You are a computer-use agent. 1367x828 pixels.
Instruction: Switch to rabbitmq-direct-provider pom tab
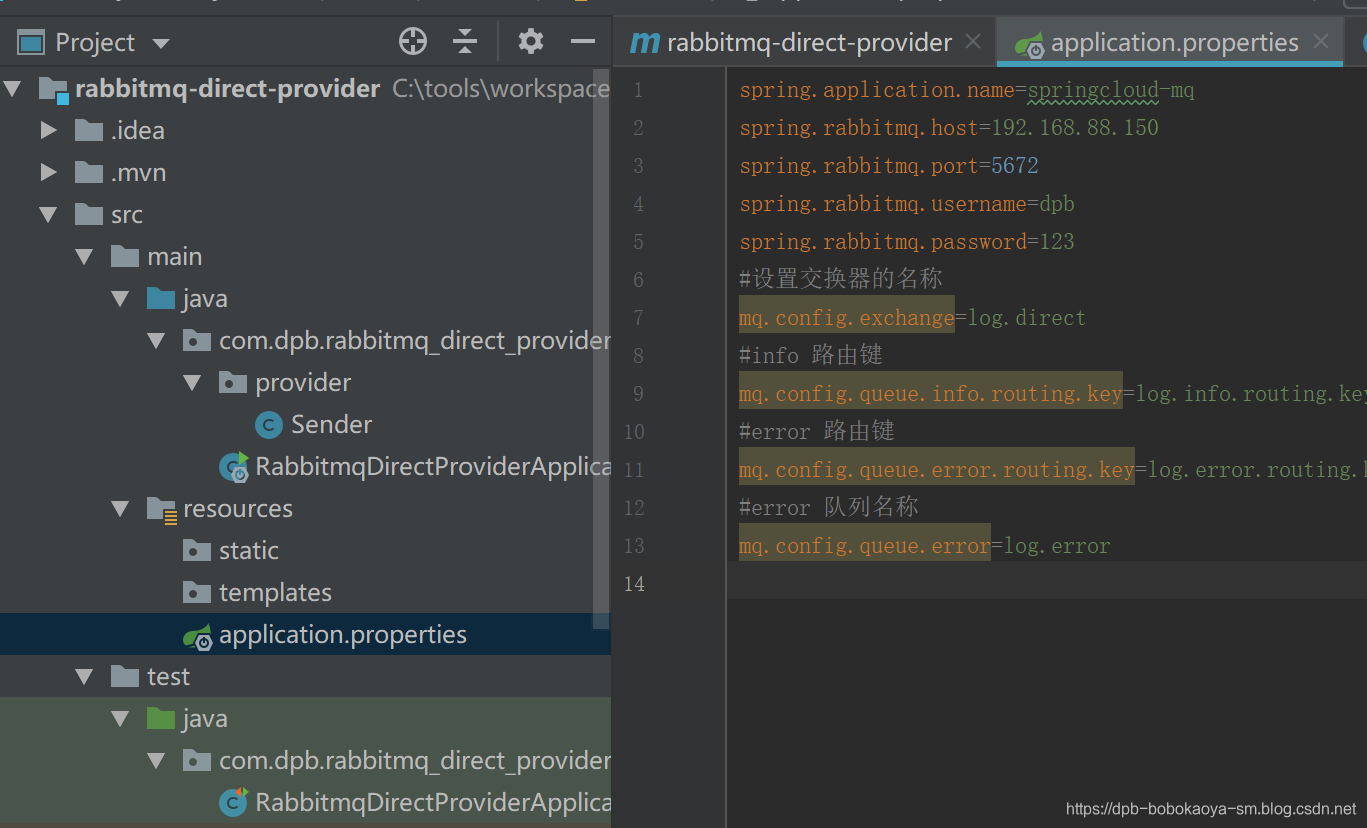click(791, 43)
